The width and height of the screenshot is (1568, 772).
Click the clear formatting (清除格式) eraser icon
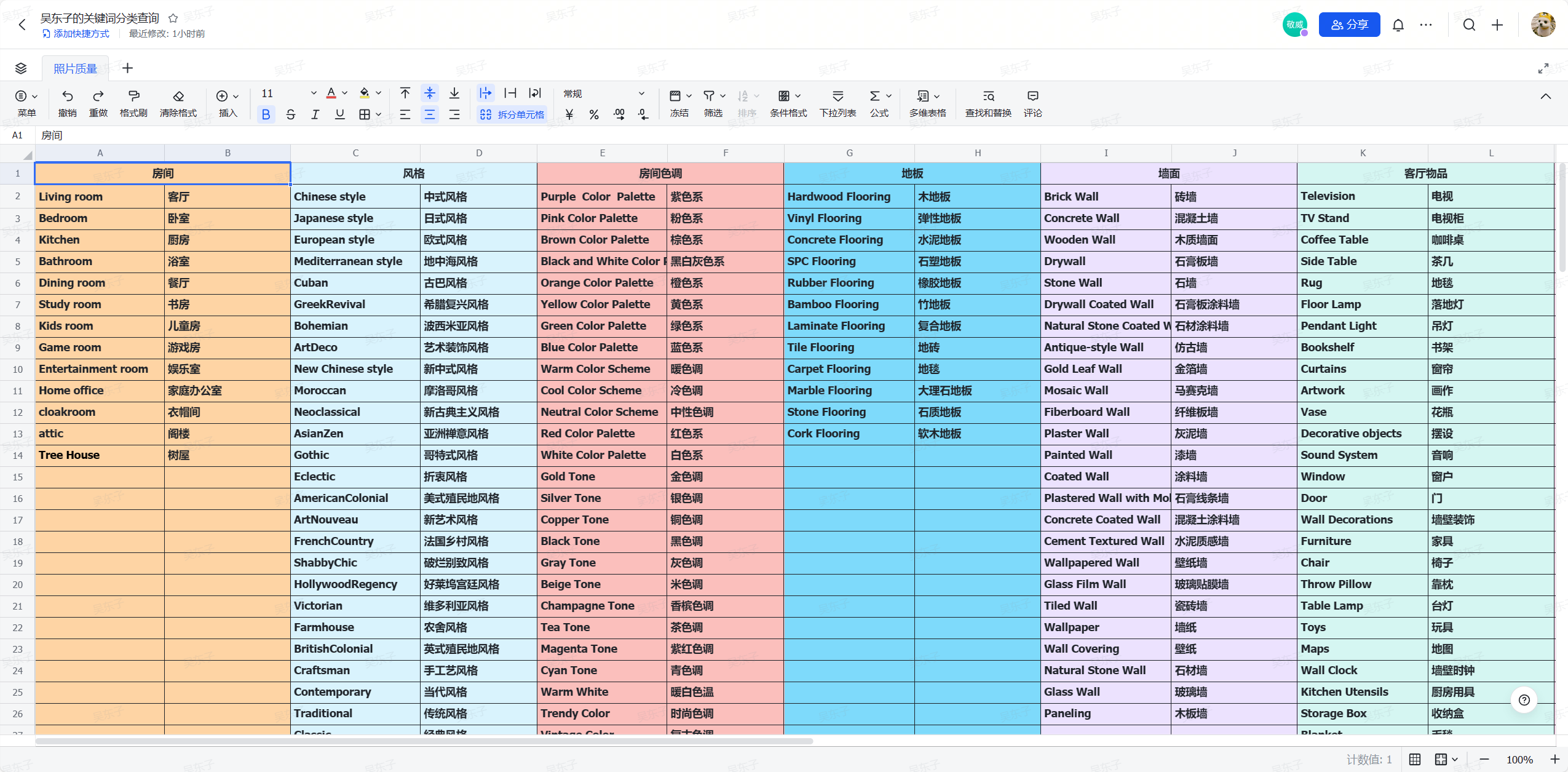178,96
